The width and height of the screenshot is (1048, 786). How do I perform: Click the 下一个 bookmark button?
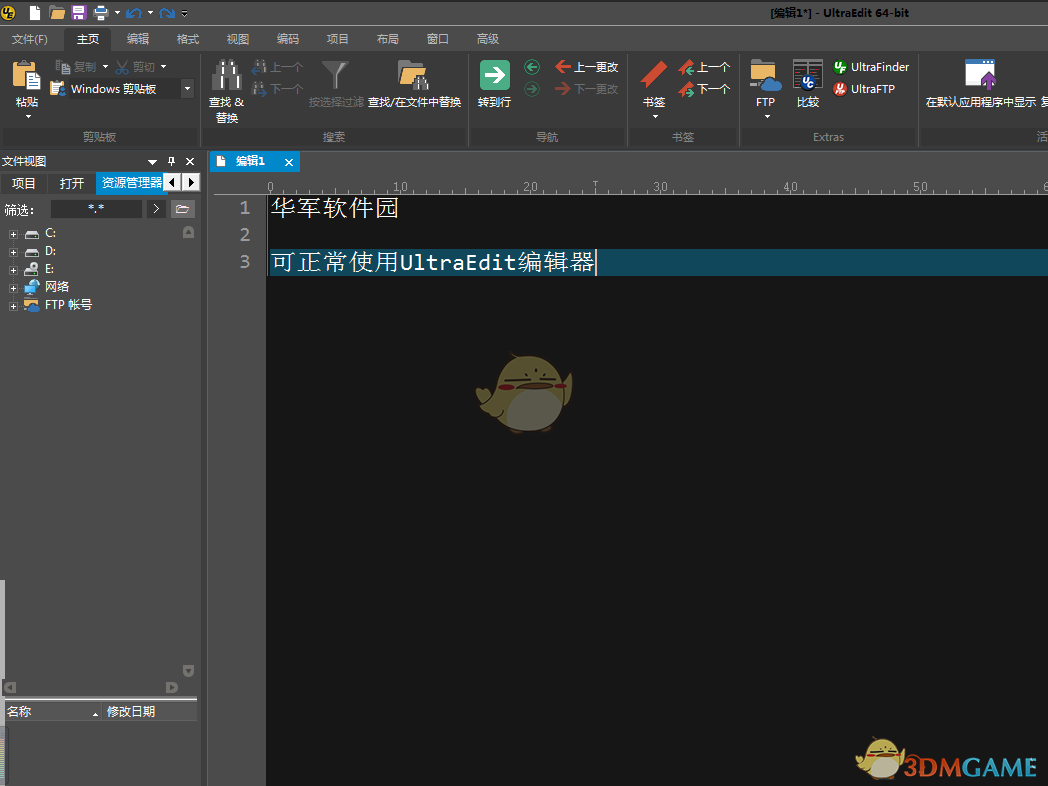point(704,89)
